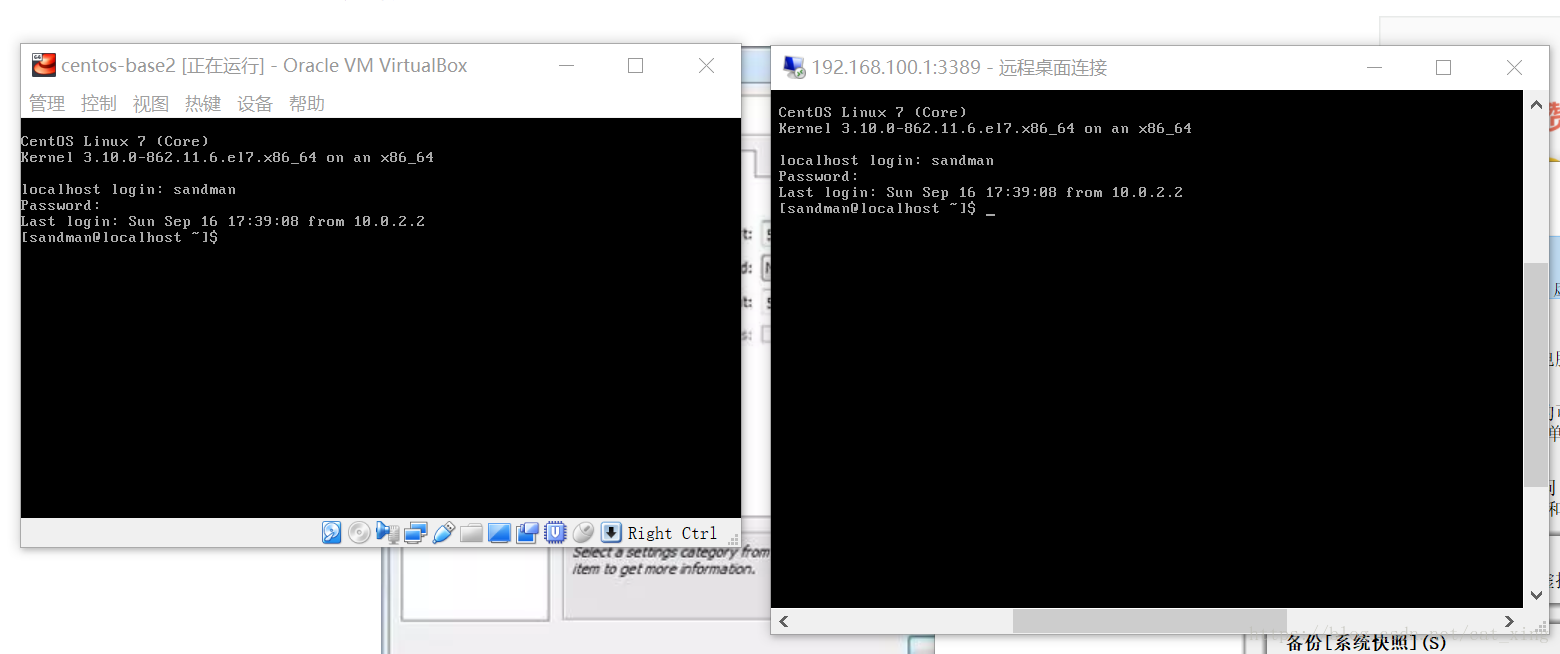The width and height of the screenshot is (1560, 654).
Task: Click 'Last login' line in VirtualBox console
Action: 222,221
